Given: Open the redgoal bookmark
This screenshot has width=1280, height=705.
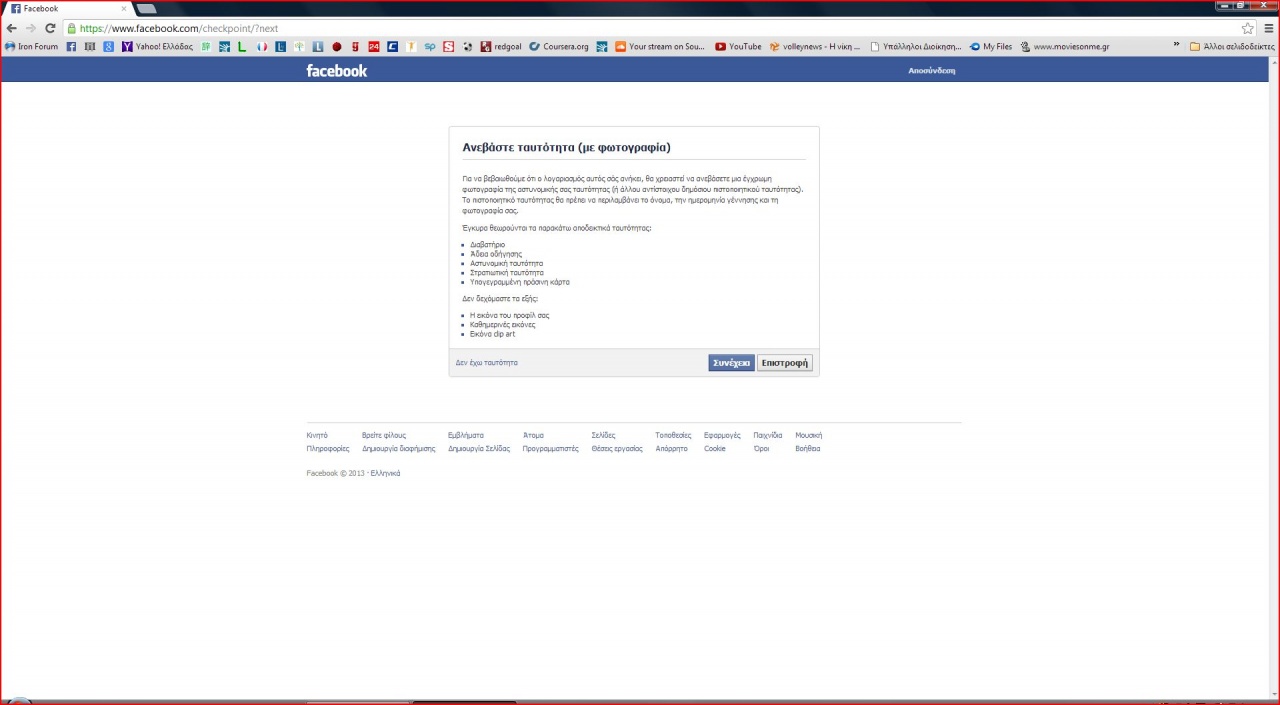Looking at the screenshot, I should [x=502, y=46].
